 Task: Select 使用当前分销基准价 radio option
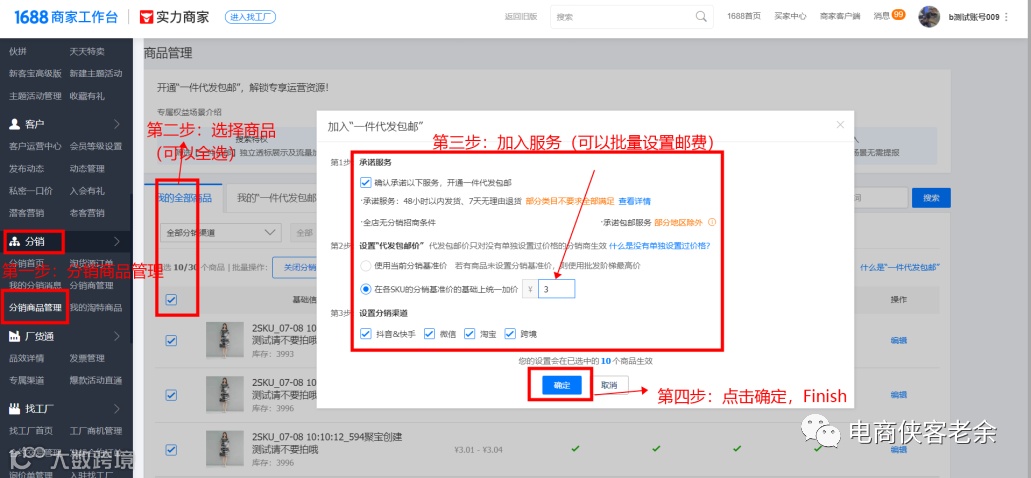(366, 266)
